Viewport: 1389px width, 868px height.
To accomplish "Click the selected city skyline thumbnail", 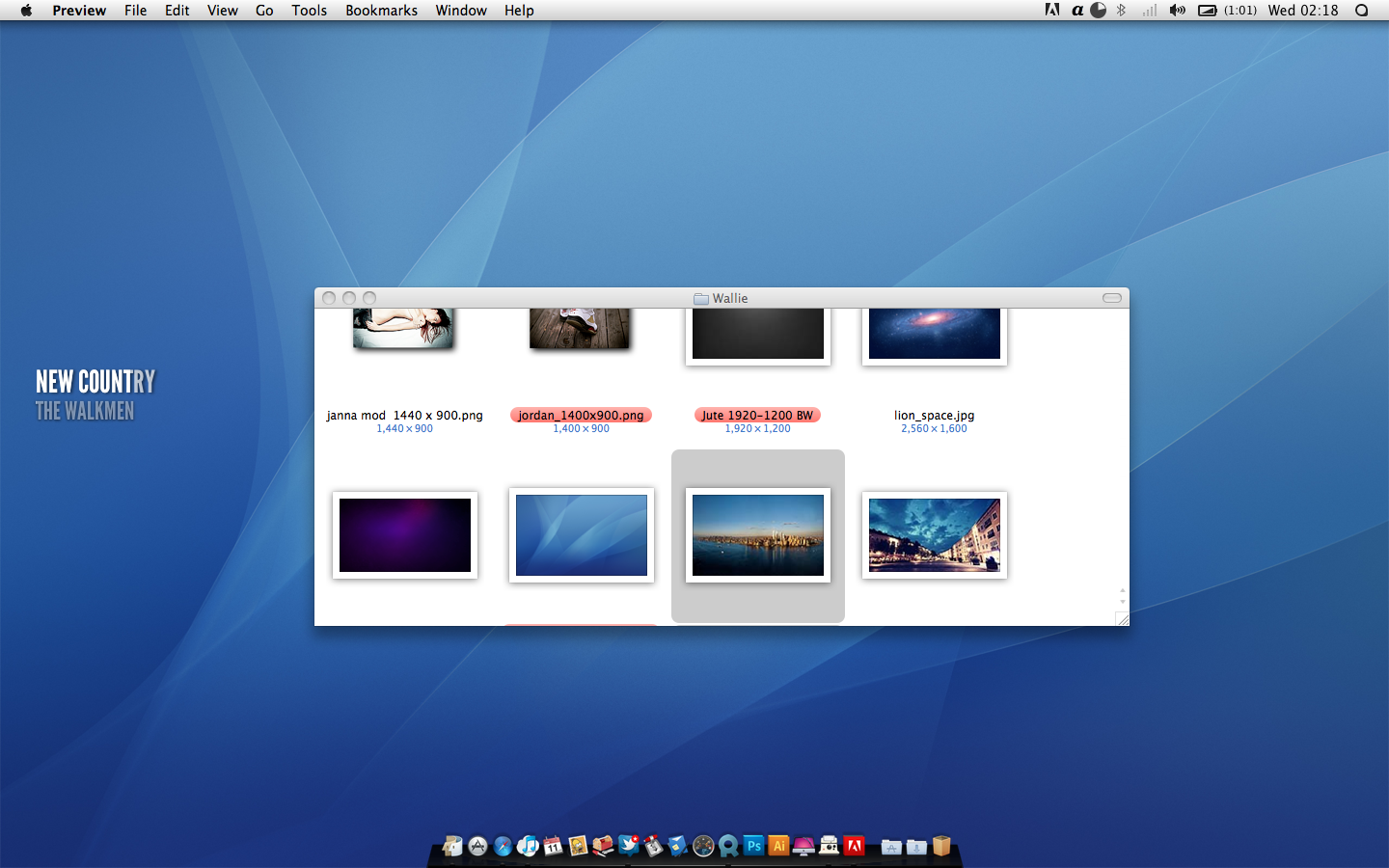I will 758,535.
